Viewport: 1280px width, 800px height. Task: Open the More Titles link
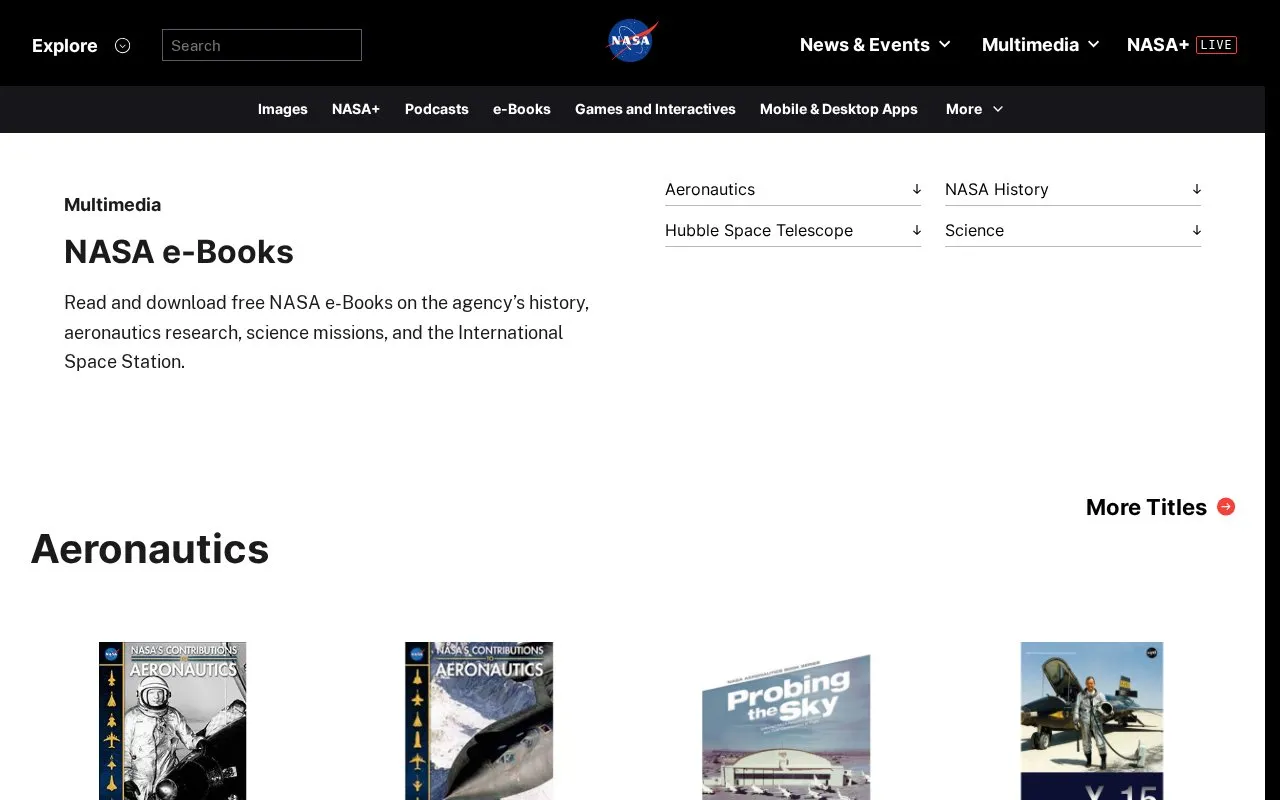(1146, 507)
